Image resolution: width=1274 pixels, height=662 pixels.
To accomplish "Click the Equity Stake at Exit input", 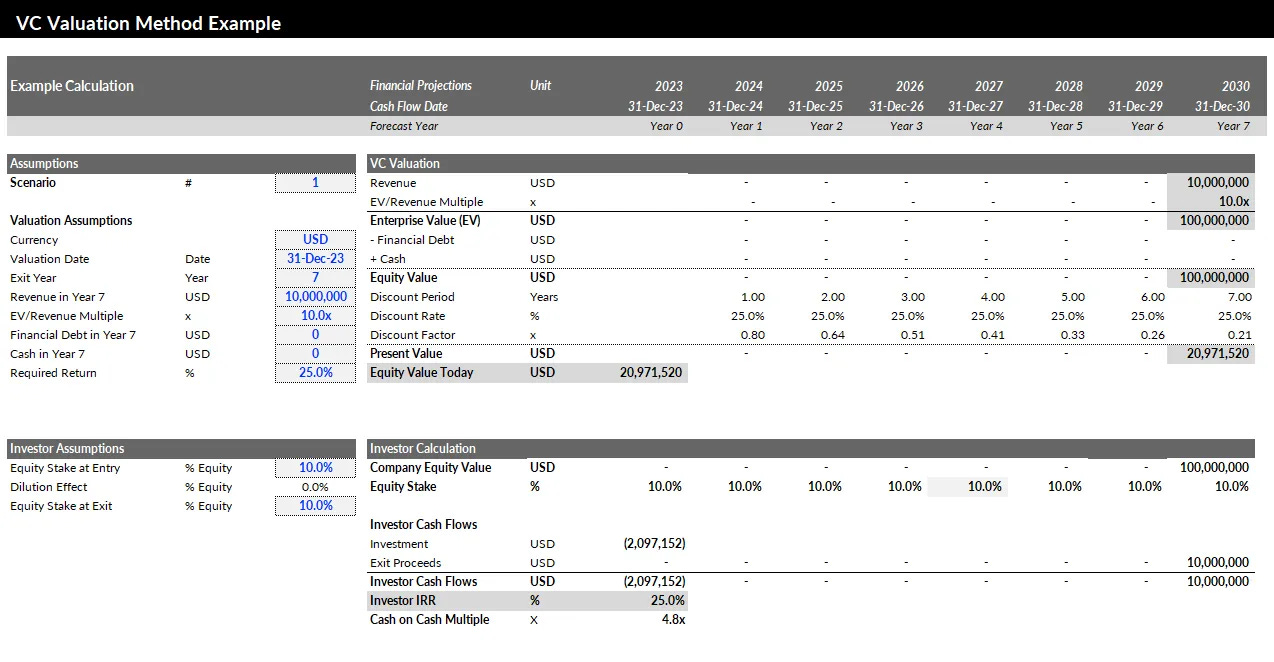I will (315, 505).
